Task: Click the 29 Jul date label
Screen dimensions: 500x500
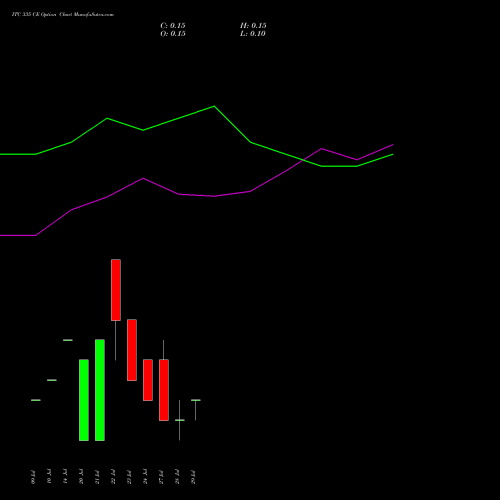Action: pos(193,477)
